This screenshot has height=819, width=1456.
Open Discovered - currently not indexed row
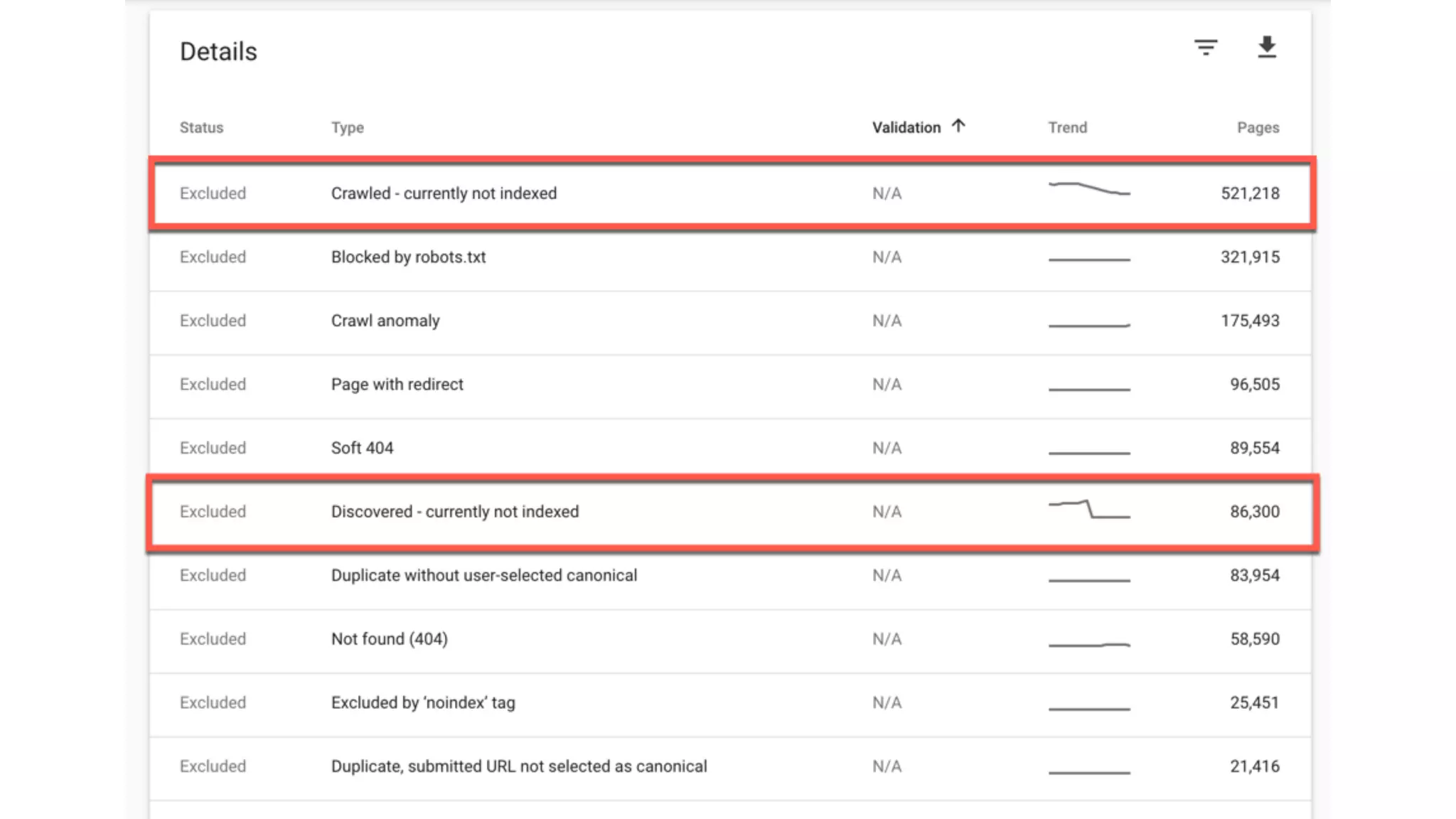[455, 512]
